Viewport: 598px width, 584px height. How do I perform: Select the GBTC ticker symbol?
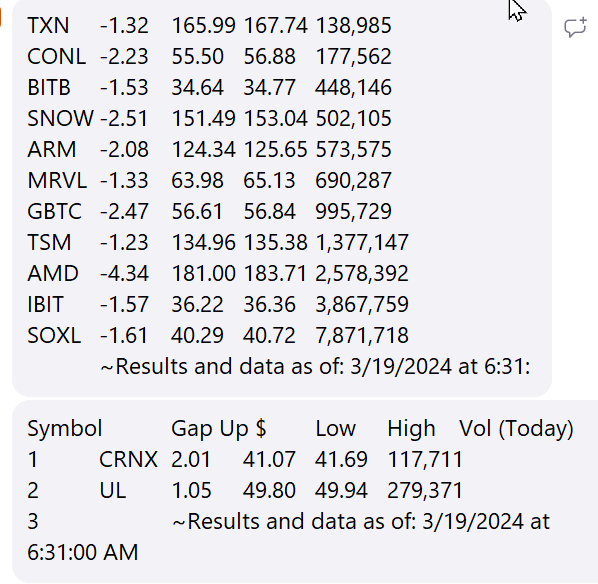[54, 211]
